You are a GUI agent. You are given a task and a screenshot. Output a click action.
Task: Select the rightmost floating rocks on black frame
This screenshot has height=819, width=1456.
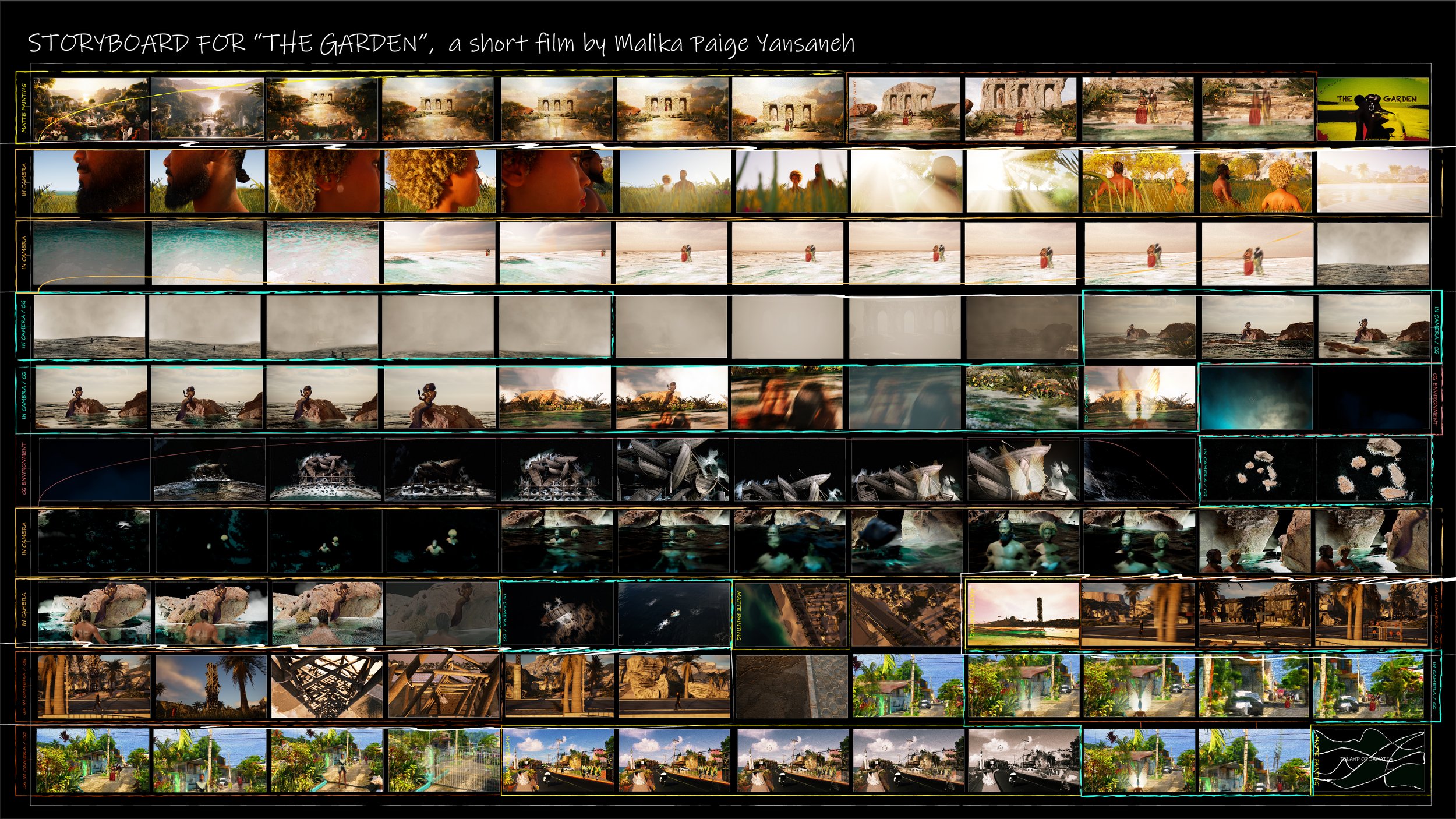click(x=1373, y=469)
